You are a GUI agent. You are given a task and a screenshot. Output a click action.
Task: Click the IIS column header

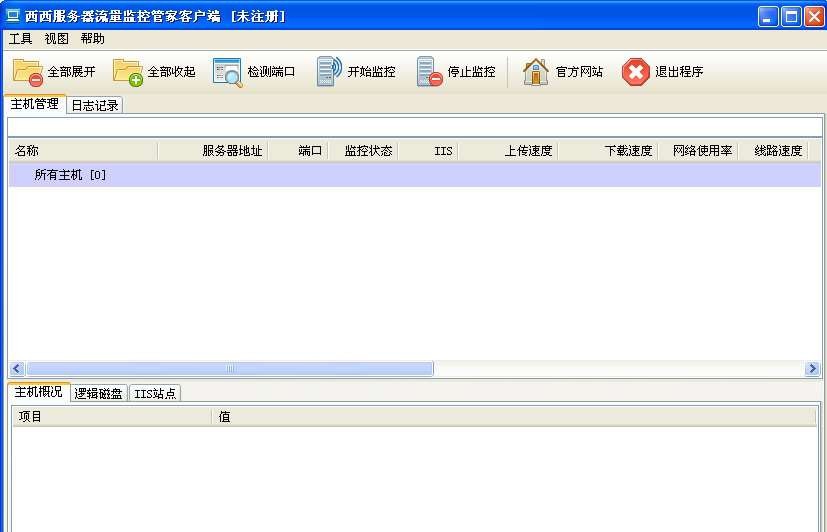click(428, 151)
